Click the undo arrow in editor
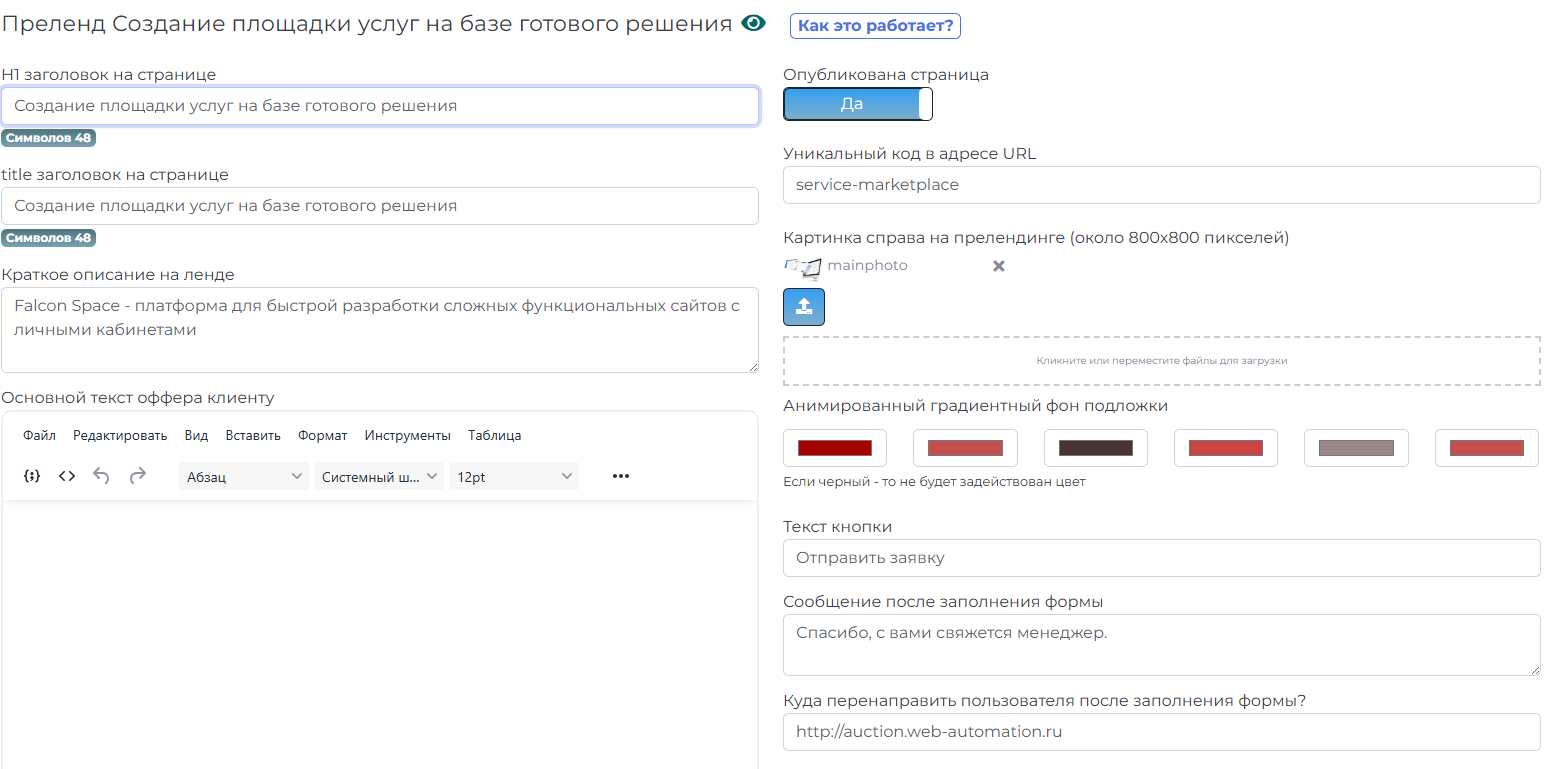This screenshot has width=1553, height=769. [x=101, y=476]
